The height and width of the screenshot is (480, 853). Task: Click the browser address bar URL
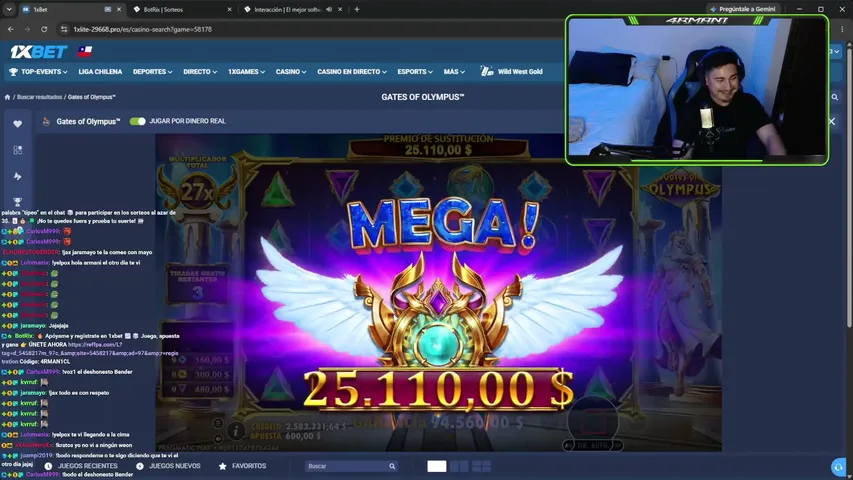point(143,29)
